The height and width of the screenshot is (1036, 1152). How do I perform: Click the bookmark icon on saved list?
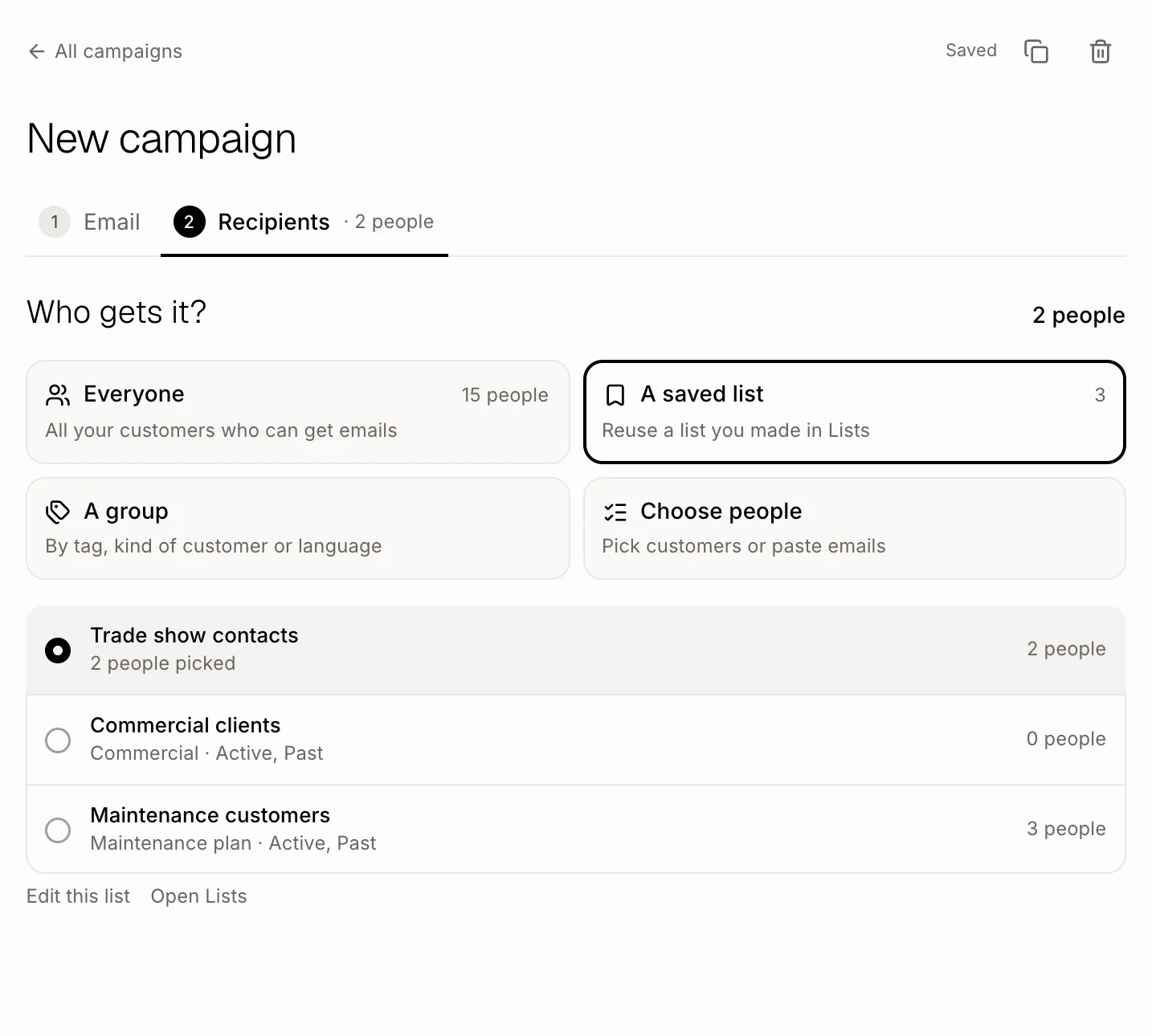click(x=615, y=395)
